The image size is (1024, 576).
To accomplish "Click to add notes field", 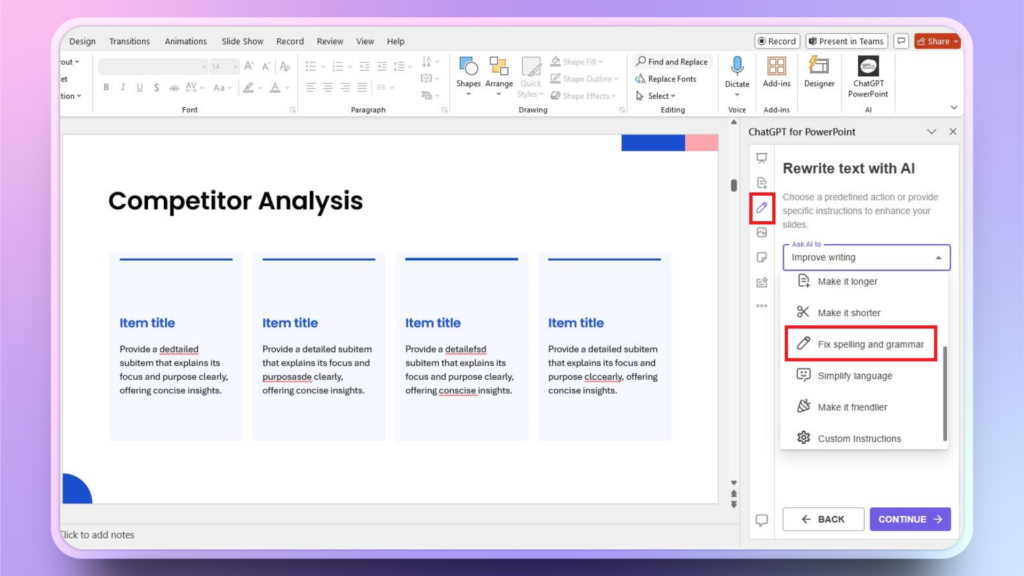I will pyautogui.click(x=97, y=535).
